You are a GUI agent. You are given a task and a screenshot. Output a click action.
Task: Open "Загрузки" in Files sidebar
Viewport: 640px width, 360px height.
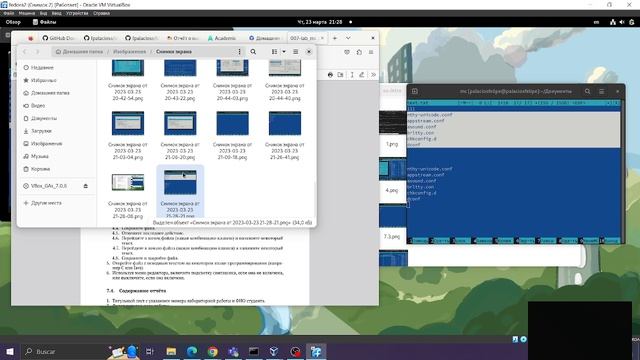point(38,131)
